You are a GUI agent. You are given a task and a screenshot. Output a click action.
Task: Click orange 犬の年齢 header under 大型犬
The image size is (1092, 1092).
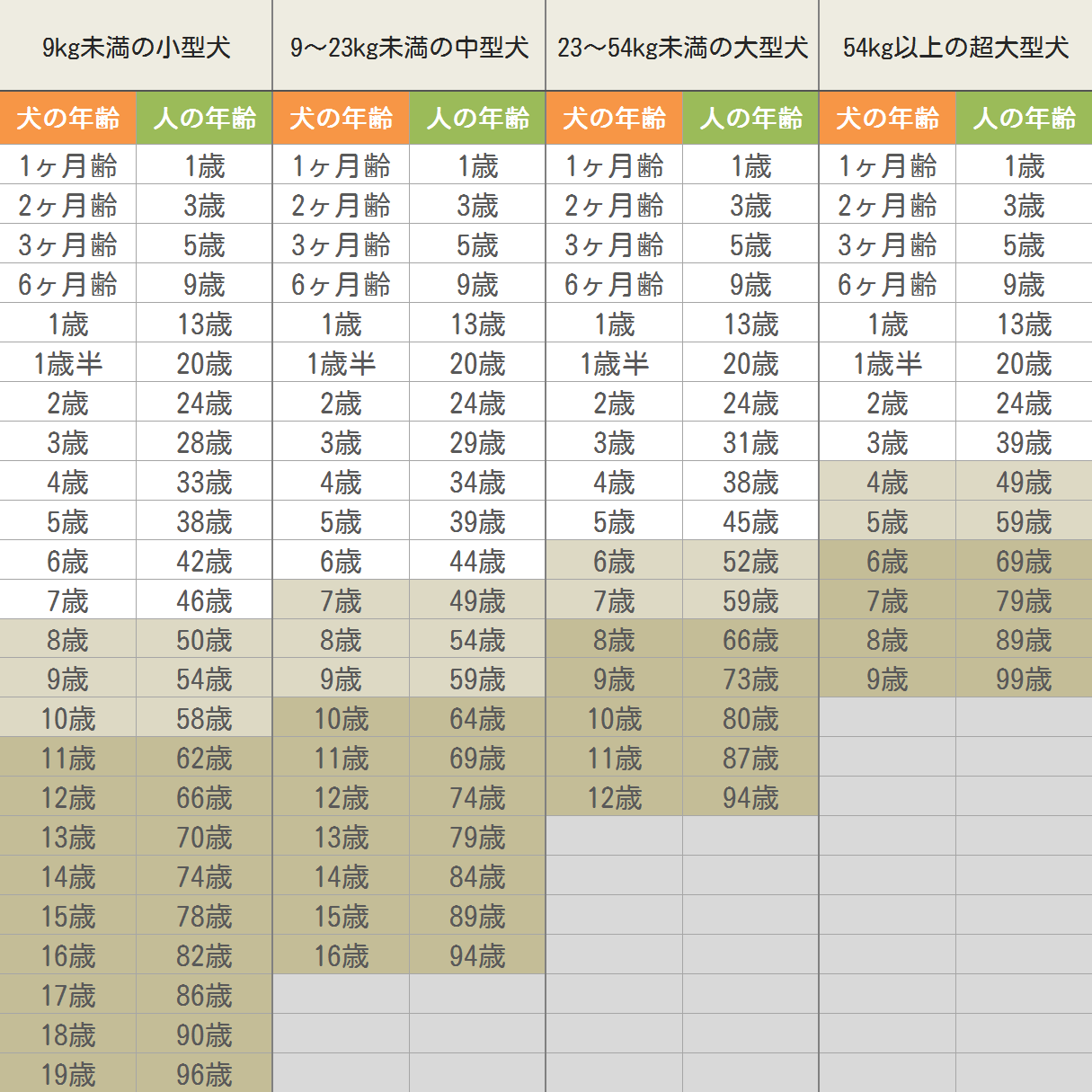click(x=615, y=118)
